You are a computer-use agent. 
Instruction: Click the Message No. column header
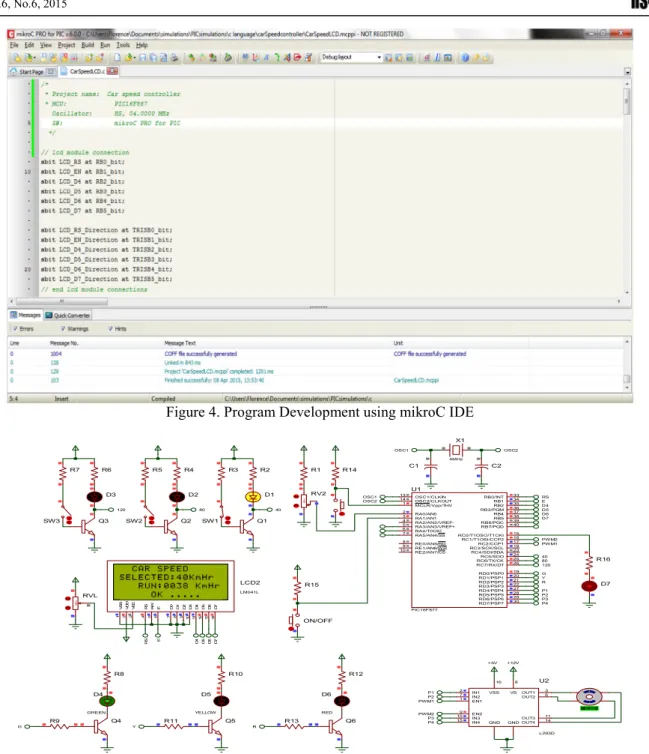(x=64, y=343)
